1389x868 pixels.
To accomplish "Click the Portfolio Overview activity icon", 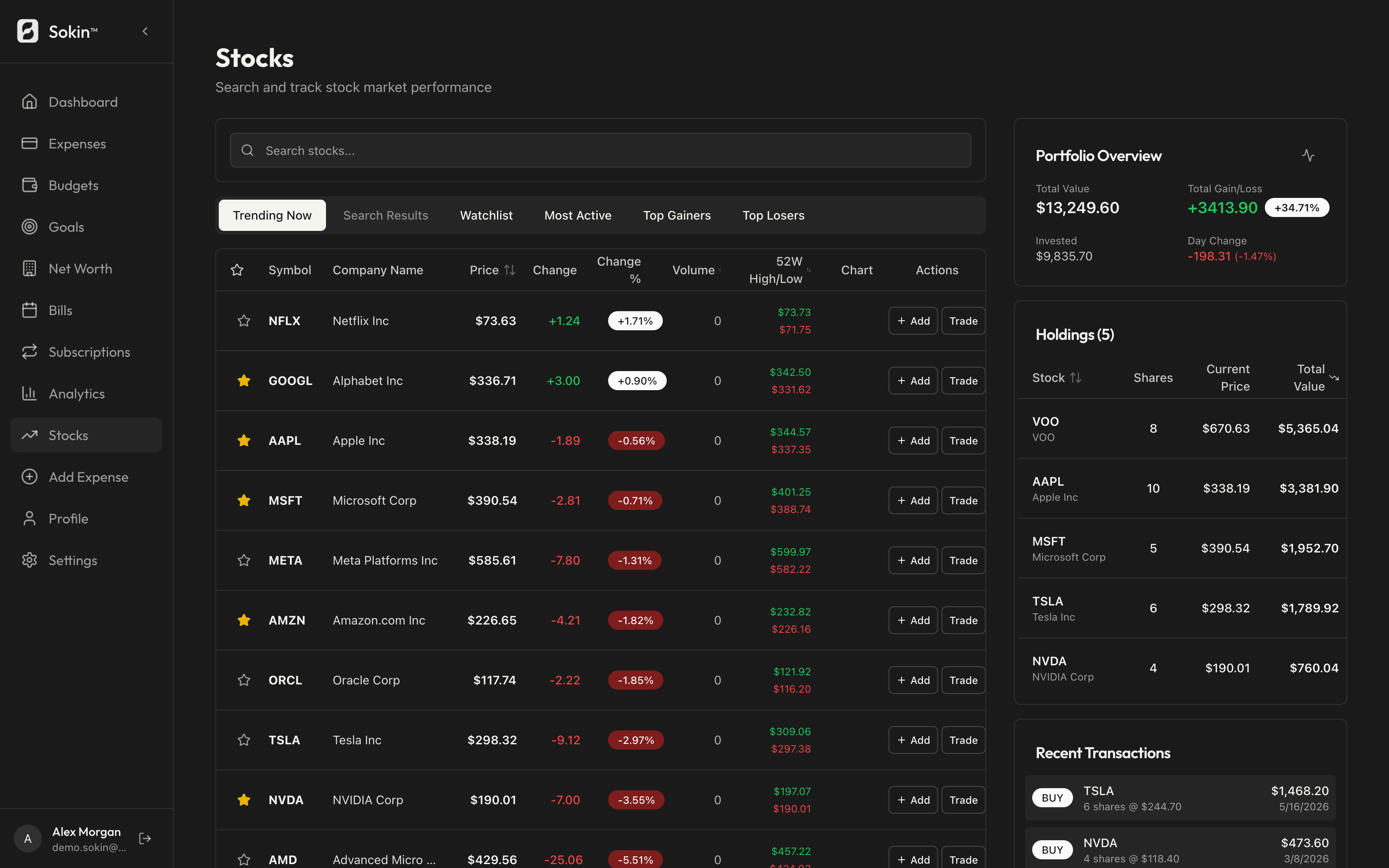I will pyautogui.click(x=1308, y=155).
